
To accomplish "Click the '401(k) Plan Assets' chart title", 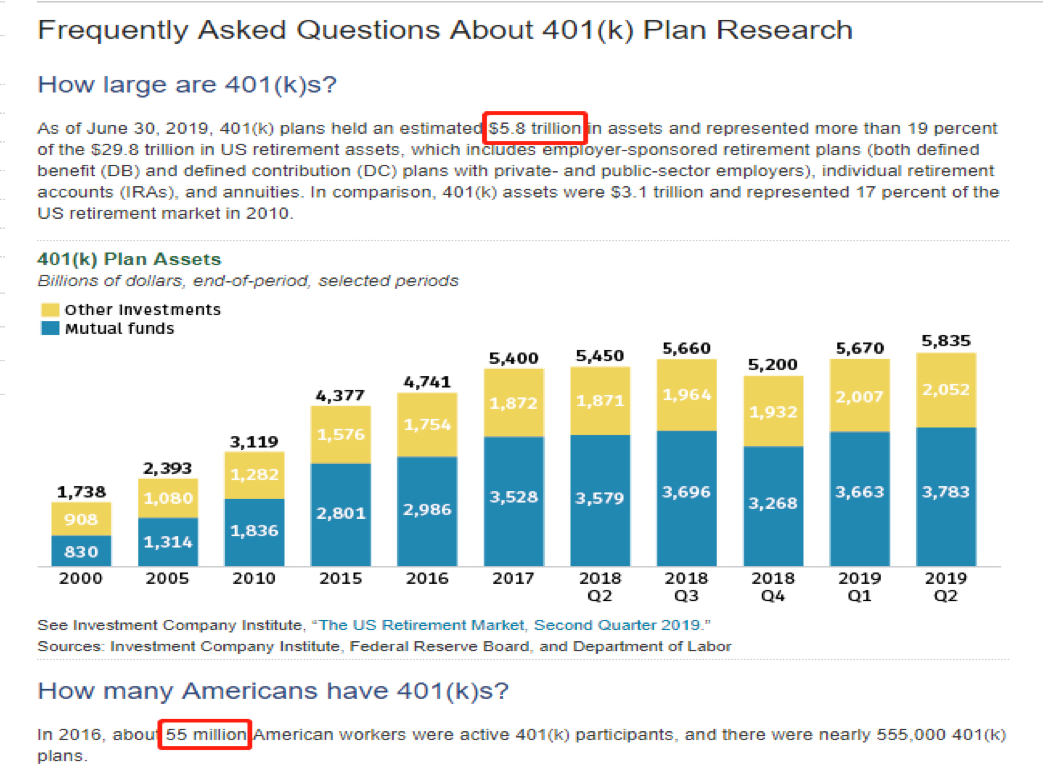I will 129,260.
